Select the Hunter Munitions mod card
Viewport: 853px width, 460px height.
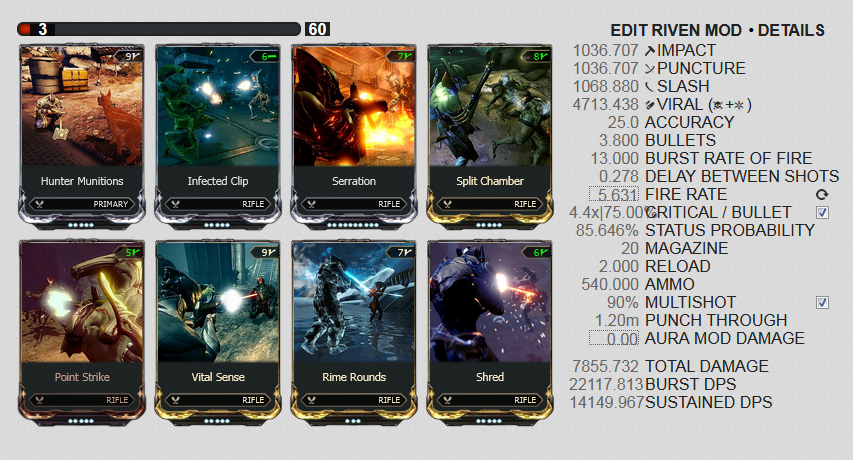82,136
